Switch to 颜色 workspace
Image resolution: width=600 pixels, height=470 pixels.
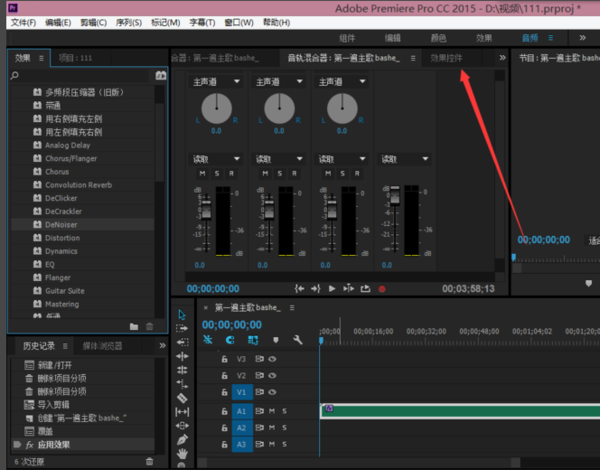pos(439,38)
